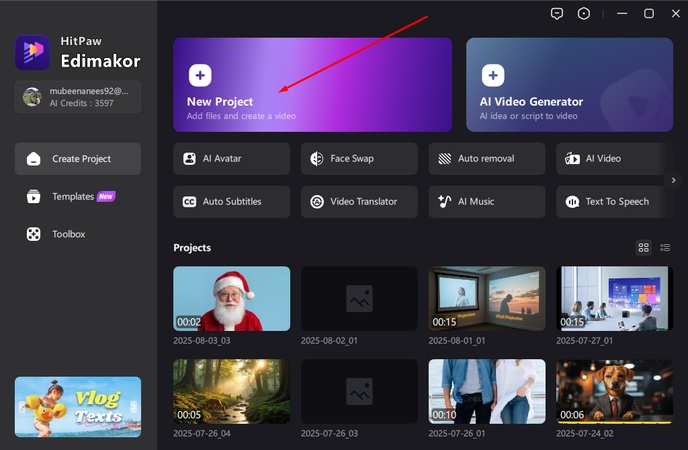Viewport: 688px width, 450px height.
Task: Expand more AI tools with right chevron
Action: pyautogui.click(x=673, y=180)
